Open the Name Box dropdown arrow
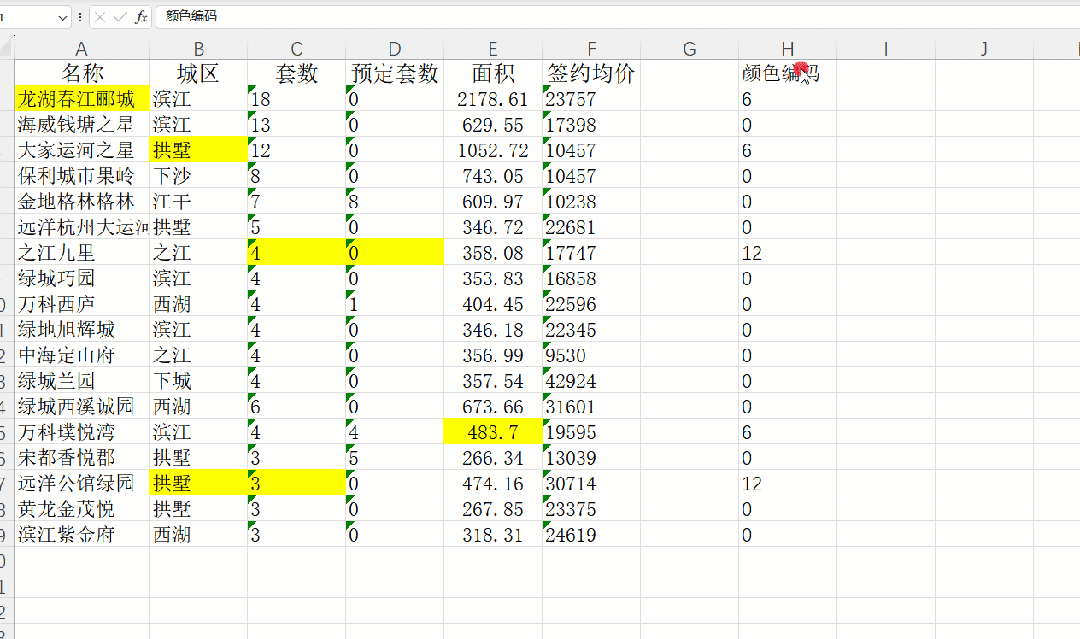 [x=63, y=17]
